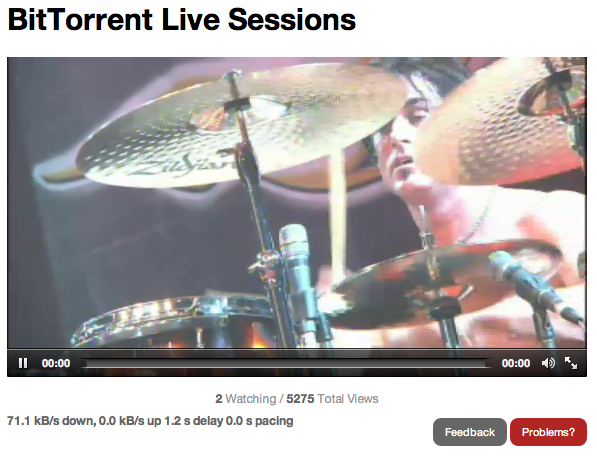The width and height of the screenshot is (597, 463).
Task: Pause the live video stream
Action: tap(23, 363)
